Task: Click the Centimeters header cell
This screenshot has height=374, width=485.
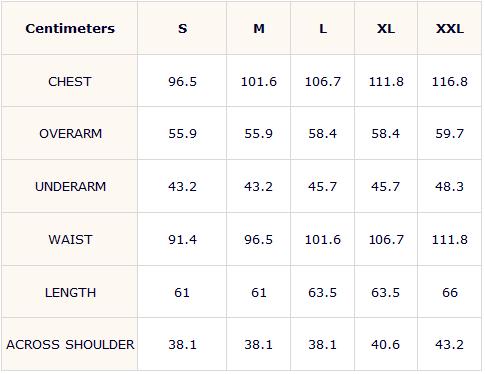Action: pyautogui.click(x=70, y=29)
